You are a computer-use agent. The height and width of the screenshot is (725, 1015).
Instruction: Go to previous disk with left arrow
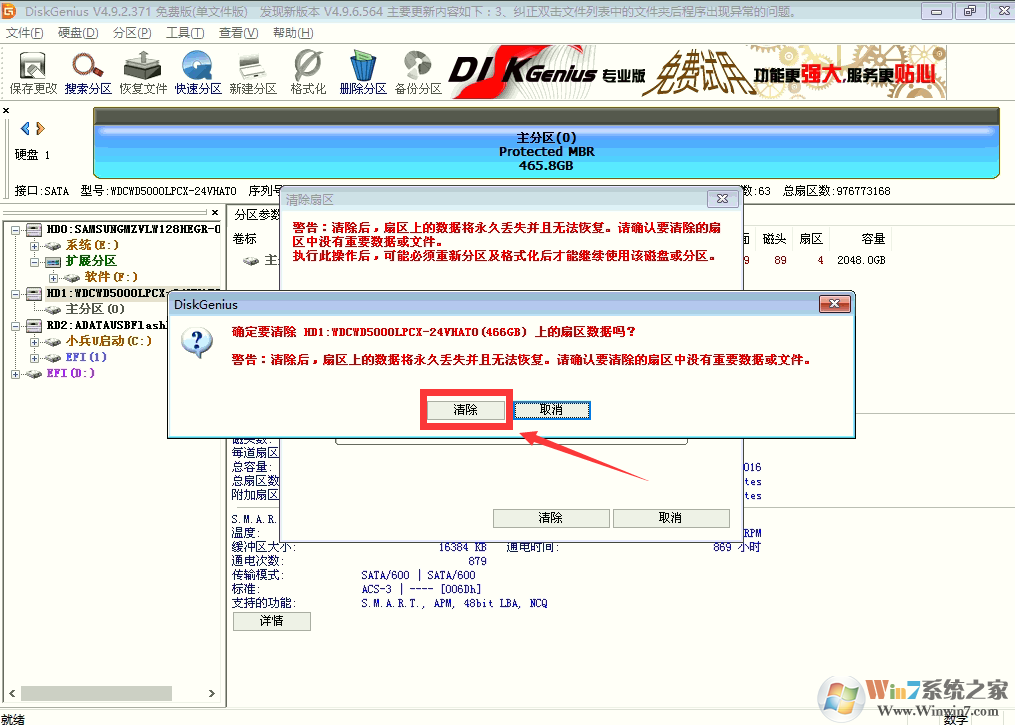tap(25, 128)
